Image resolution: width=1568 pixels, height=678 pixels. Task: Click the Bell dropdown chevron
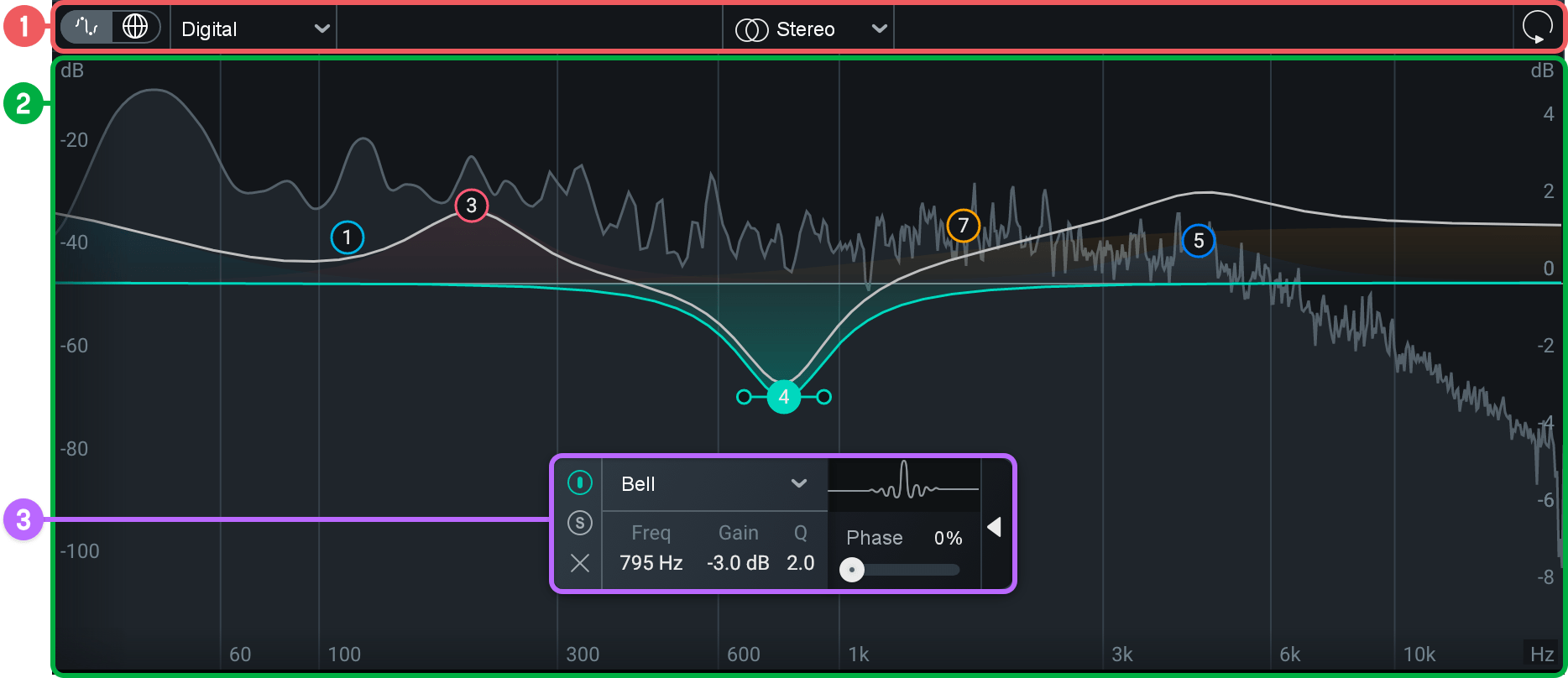coord(799,483)
